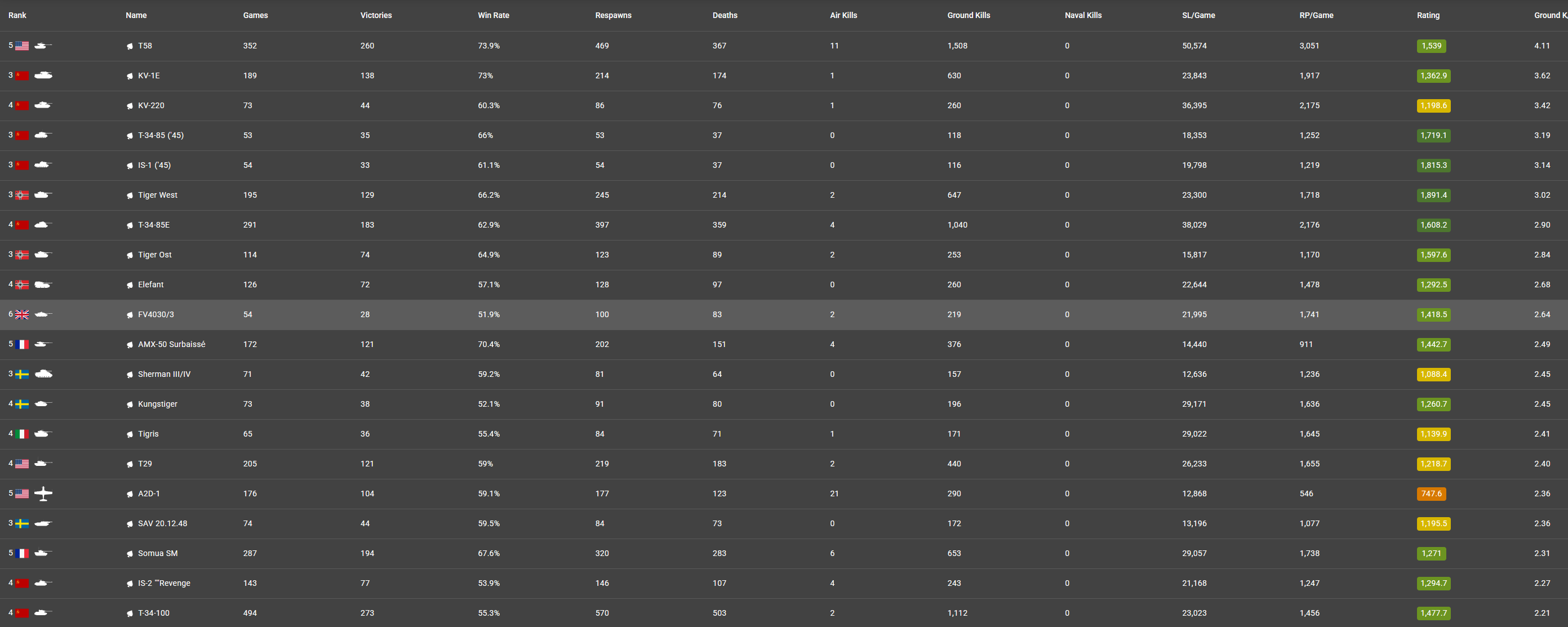
Task: Click the SL/Game column header
Action: point(1198,15)
